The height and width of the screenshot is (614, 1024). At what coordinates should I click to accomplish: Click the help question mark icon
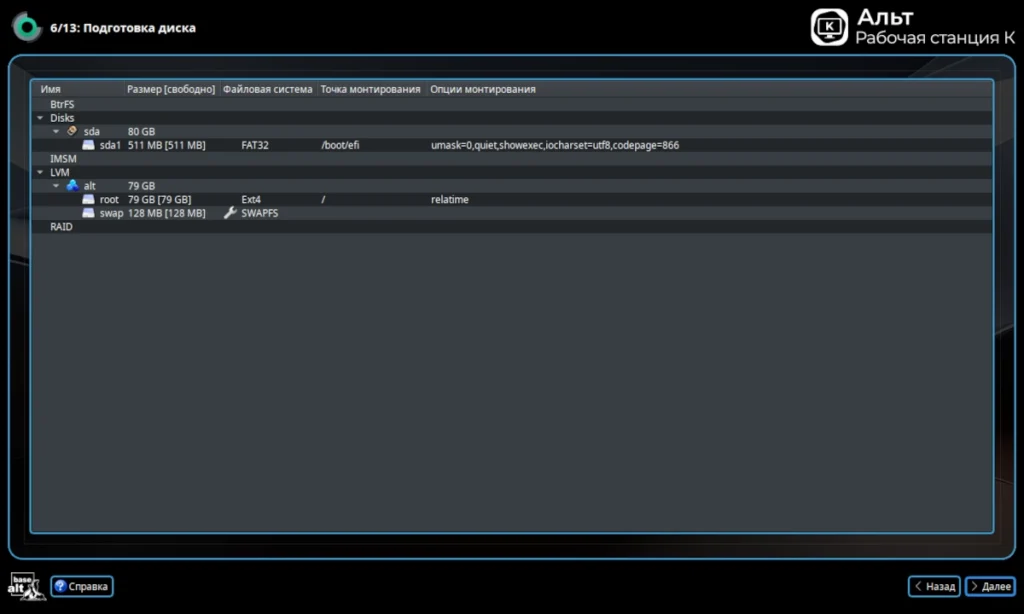point(60,586)
